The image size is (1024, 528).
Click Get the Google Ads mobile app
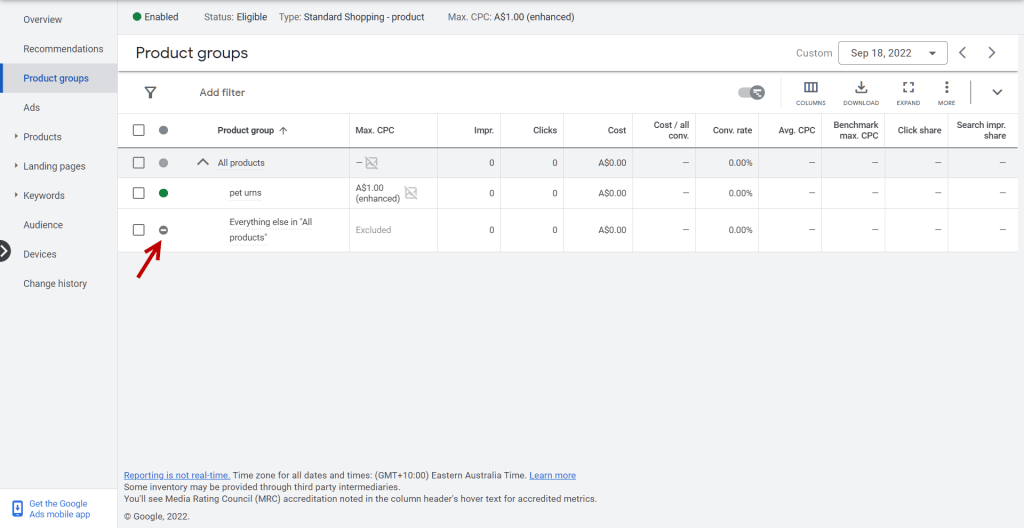coord(58,509)
